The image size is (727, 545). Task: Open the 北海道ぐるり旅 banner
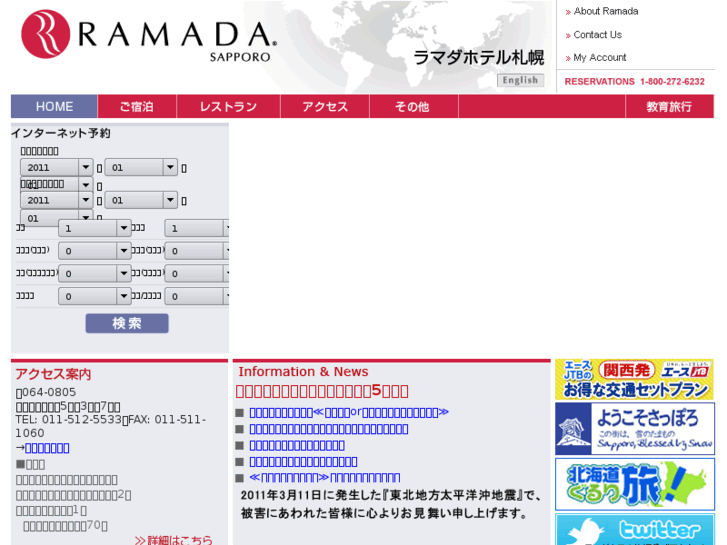(634, 484)
